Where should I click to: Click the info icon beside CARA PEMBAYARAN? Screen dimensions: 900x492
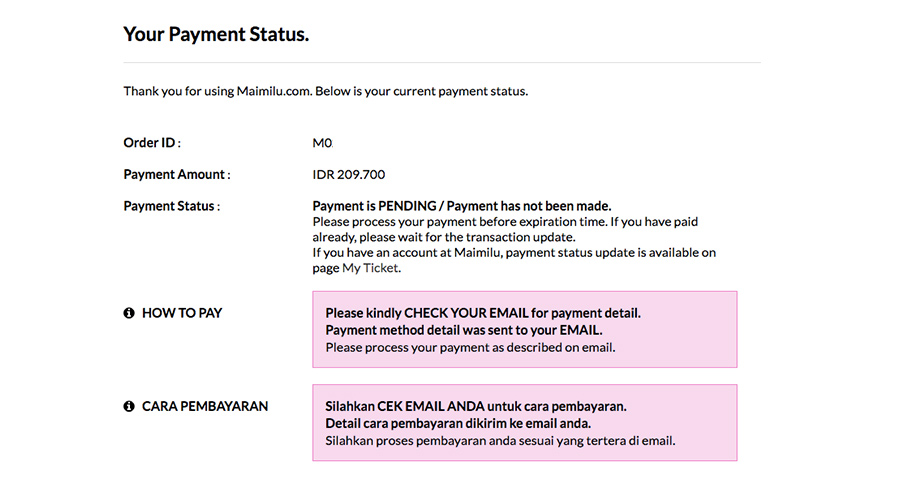tap(129, 406)
